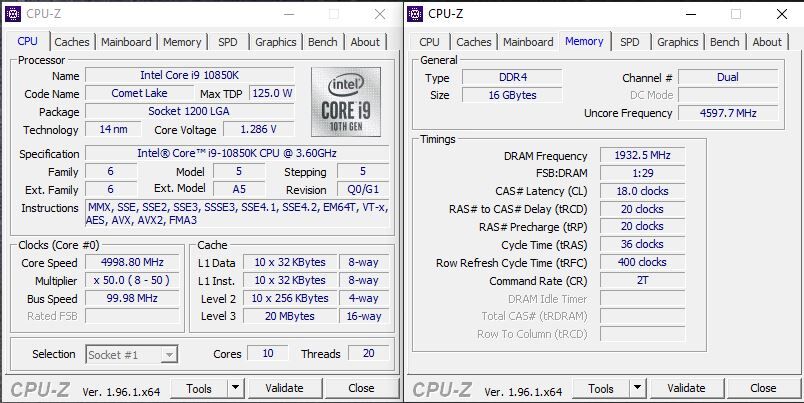Click the uncore frequency '4597.7 MHz'
The image size is (804, 403).
[x=728, y=113]
